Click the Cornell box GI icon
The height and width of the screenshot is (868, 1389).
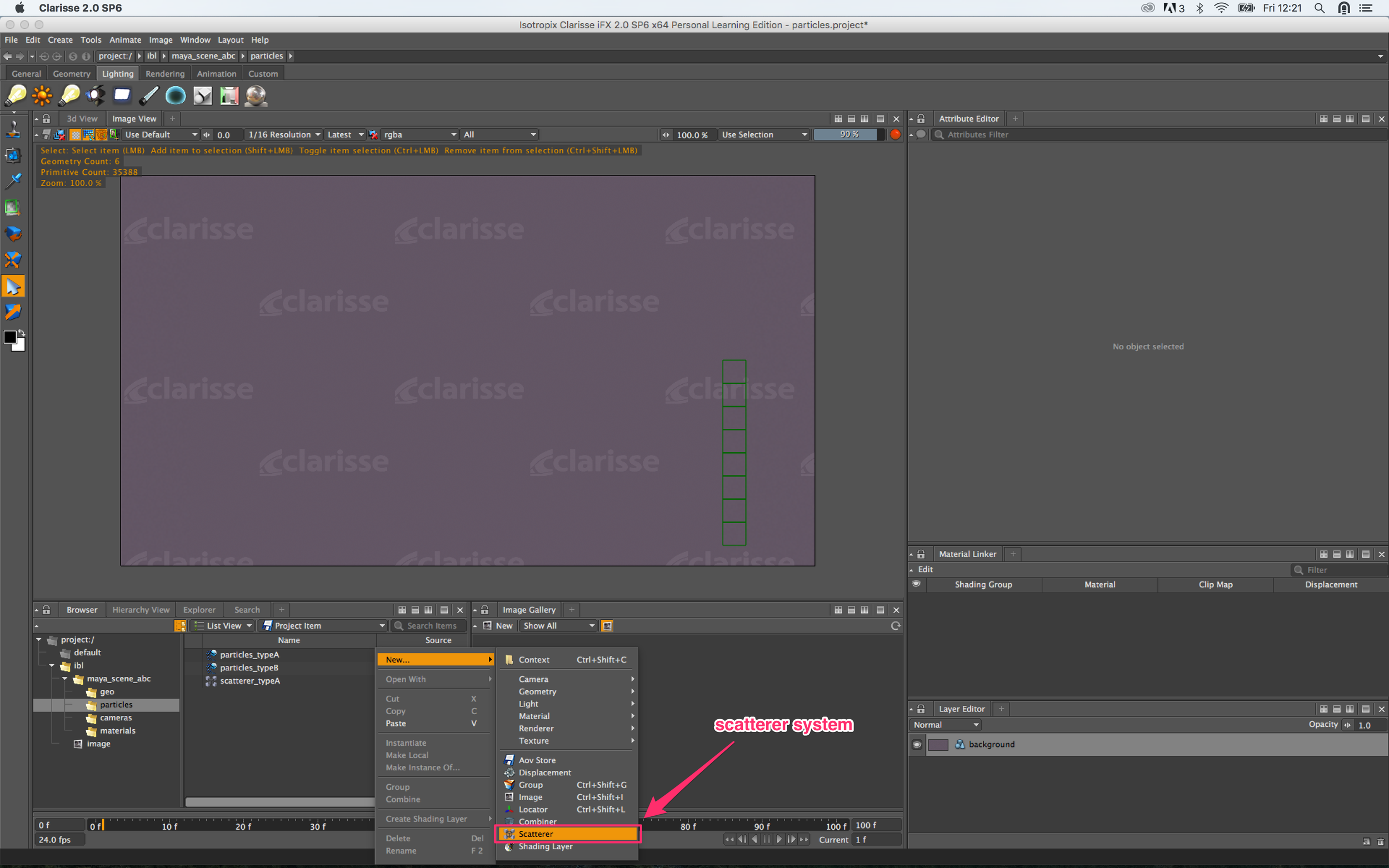(229, 96)
